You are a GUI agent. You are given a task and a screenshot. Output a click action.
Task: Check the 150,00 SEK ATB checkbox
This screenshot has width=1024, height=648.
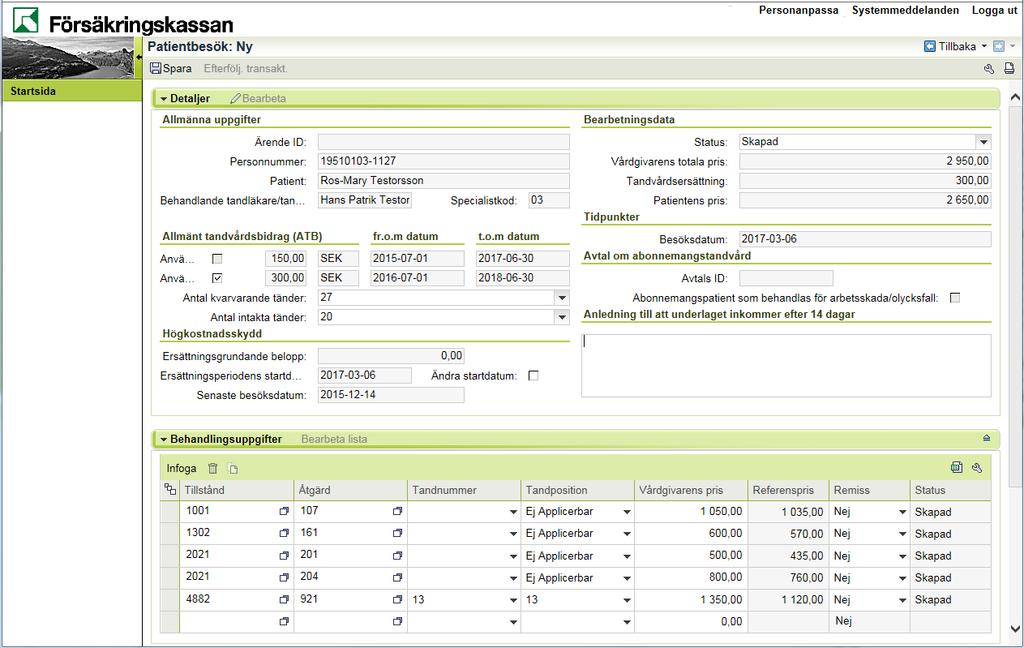217,259
